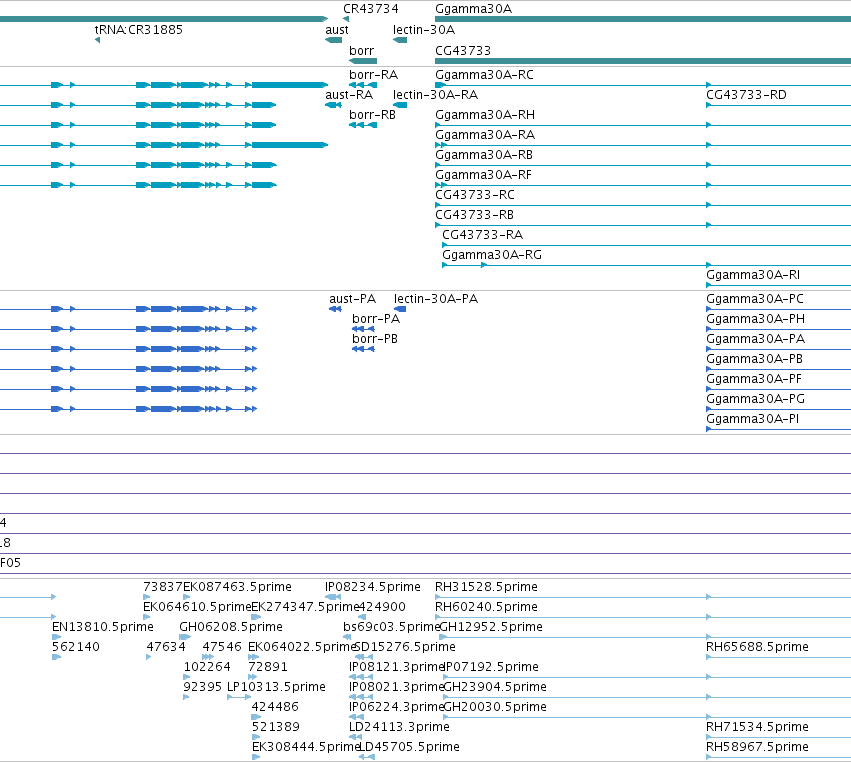This screenshot has width=851, height=762.
Task: Select CG43733-RA transcript label
Action: pyautogui.click(x=482, y=235)
